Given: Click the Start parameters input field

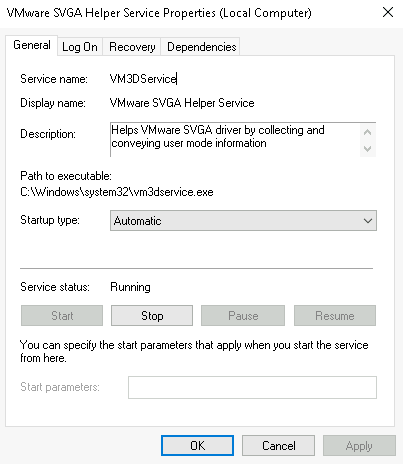Looking at the screenshot, I should [x=252, y=387].
